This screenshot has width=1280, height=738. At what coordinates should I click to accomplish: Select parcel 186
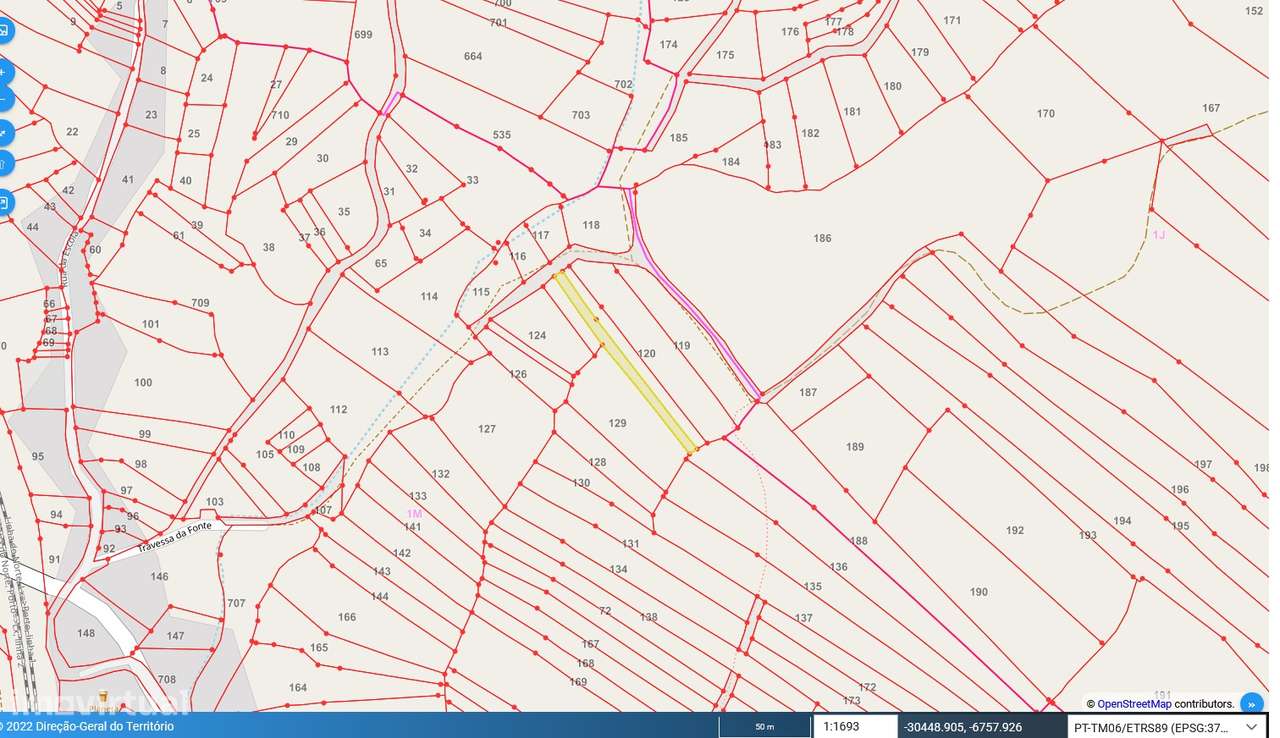822,238
